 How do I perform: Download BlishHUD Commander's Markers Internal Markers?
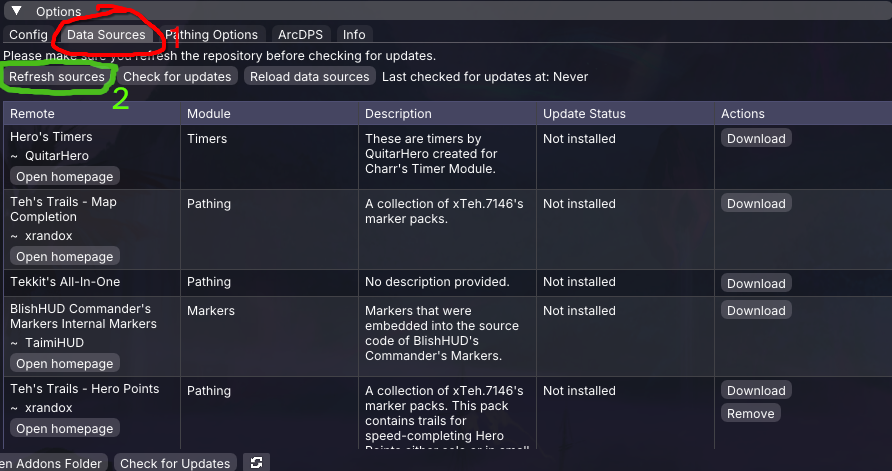[756, 310]
